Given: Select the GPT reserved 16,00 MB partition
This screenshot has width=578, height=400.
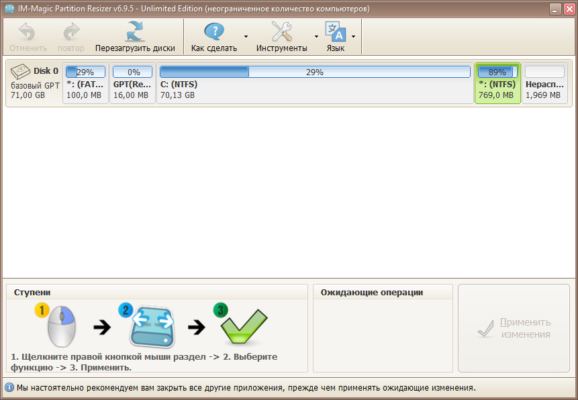Looking at the screenshot, I should [x=132, y=83].
